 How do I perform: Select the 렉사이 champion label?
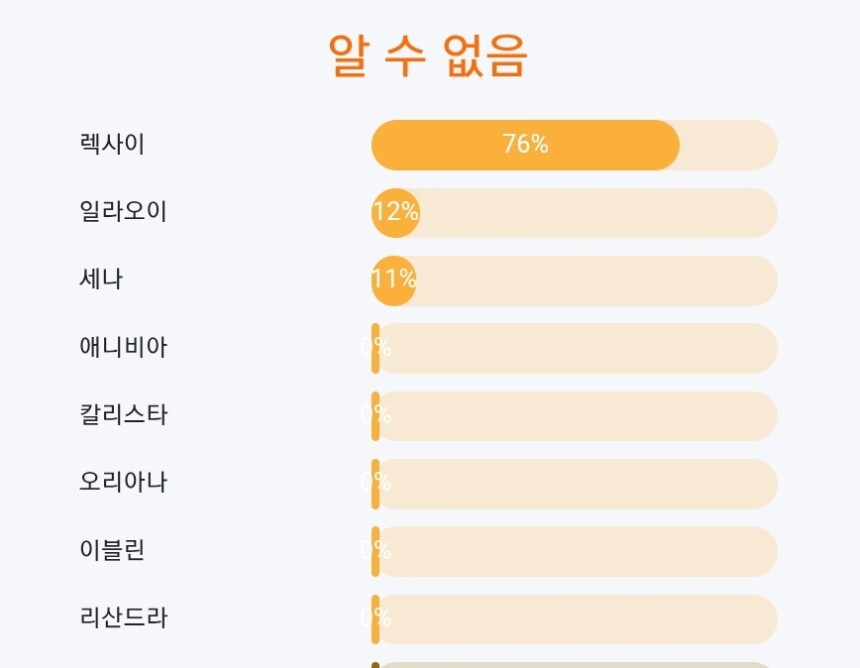pyautogui.click(x=112, y=144)
